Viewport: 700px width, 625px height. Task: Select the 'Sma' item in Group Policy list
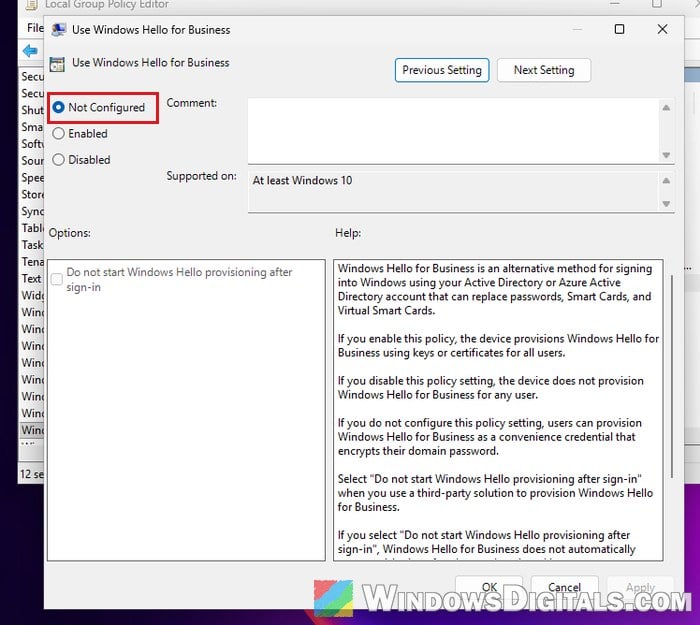coord(32,127)
